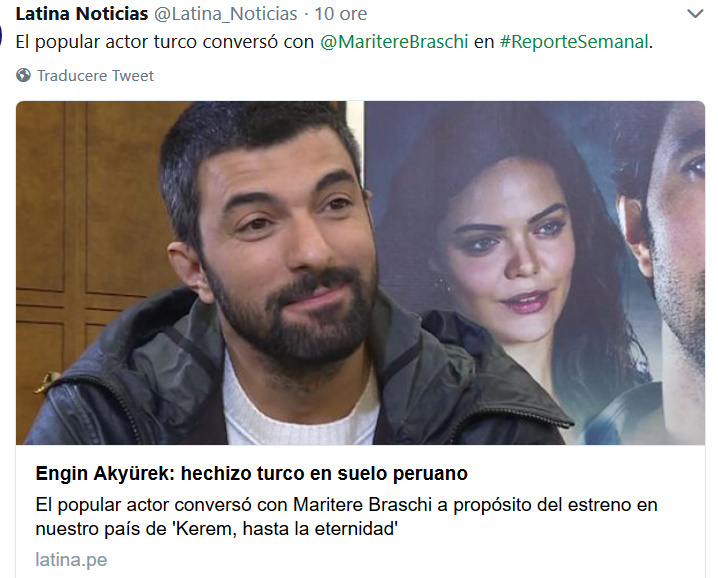This screenshot has width=718, height=578.
Task: Open the Latina Noticias profile name
Action: click(82, 14)
